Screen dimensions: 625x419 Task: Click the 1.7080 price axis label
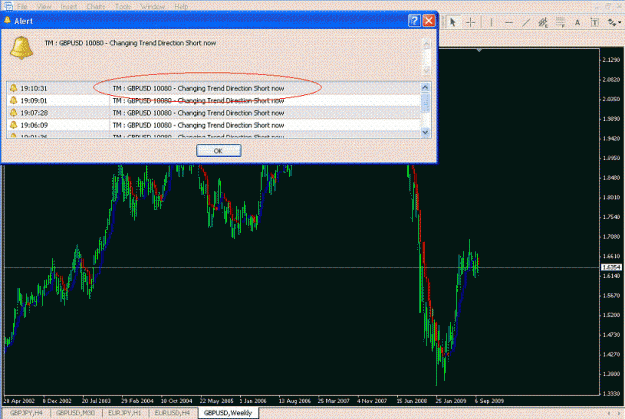[x=611, y=236]
